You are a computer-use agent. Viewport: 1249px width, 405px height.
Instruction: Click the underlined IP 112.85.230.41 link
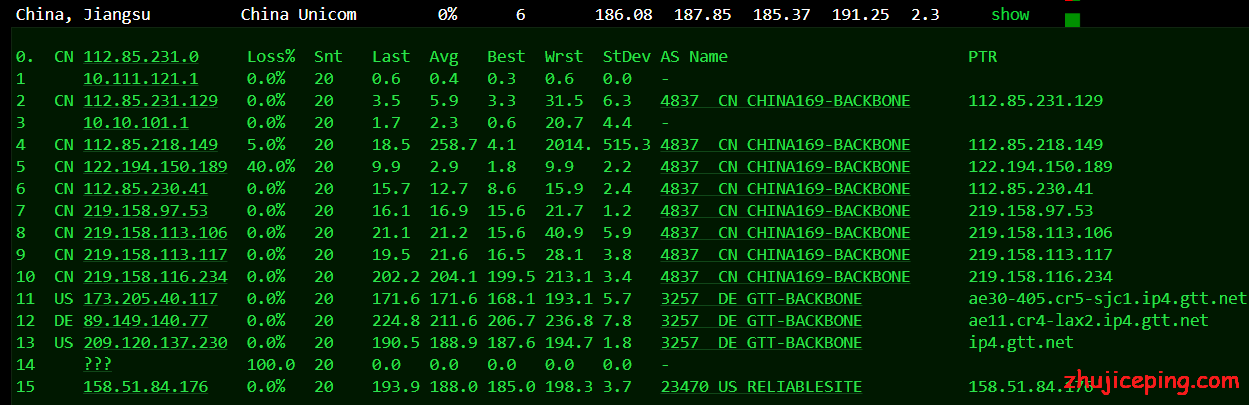146,189
